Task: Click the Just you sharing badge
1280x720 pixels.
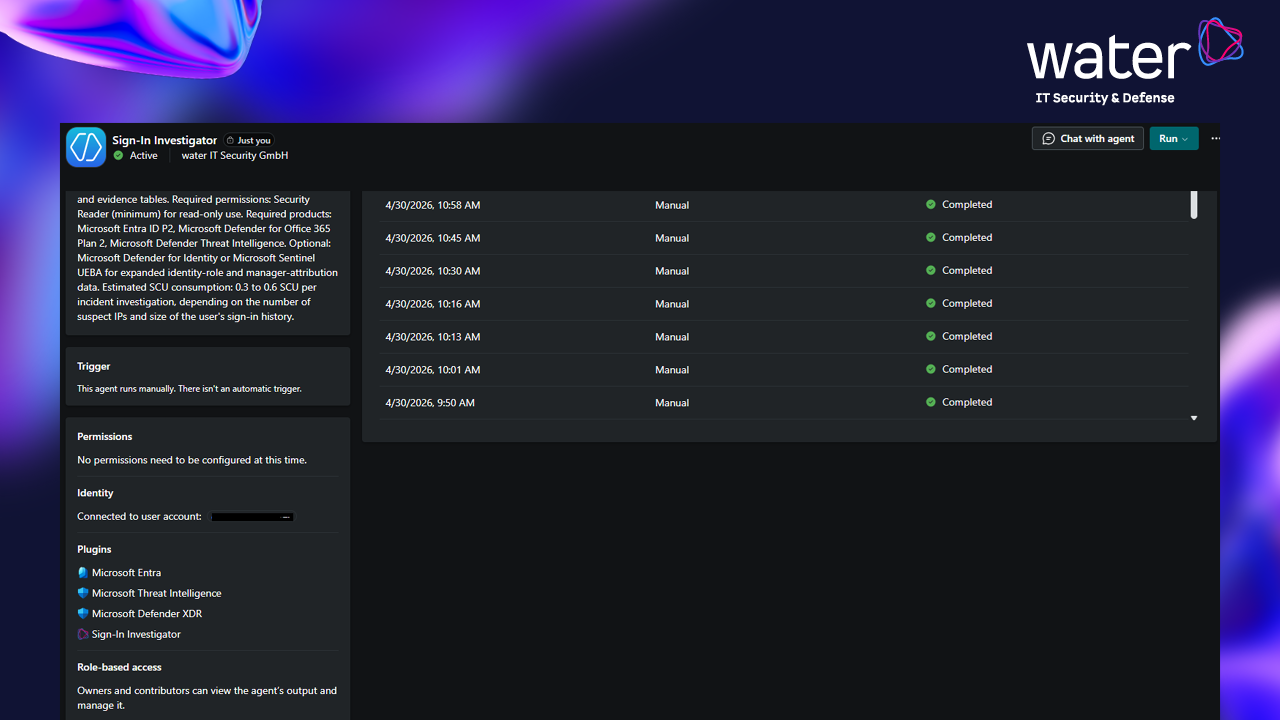Action: [x=248, y=141]
